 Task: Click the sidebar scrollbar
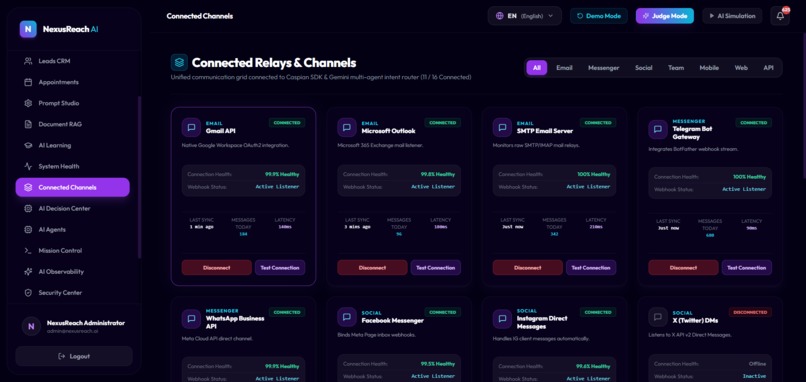pyautogui.click(x=139, y=177)
